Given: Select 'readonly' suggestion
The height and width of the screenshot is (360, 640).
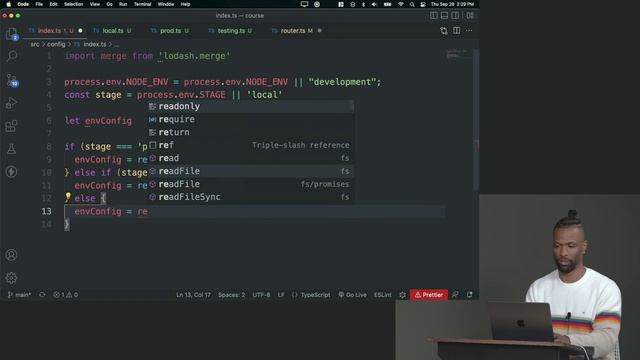Looking at the screenshot, I should [x=250, y=106].
